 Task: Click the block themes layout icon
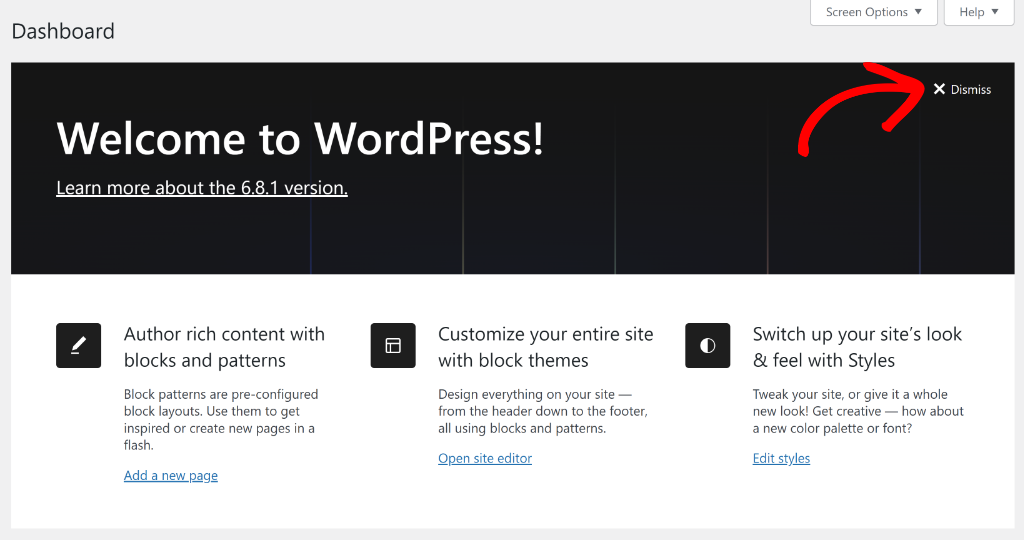coord(393,345)
